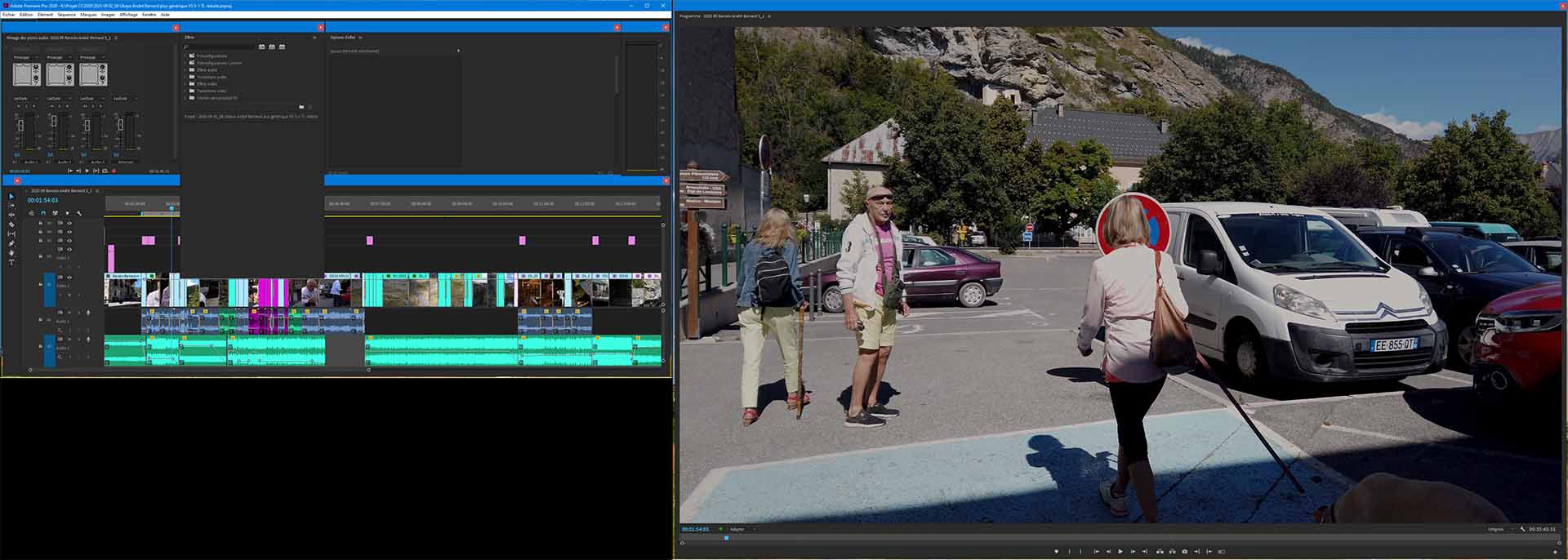Select the Pen tool in timeline toolbar
Image resolution: width=1568 pixels, height=560 pixels.
(x=11, y=243)
